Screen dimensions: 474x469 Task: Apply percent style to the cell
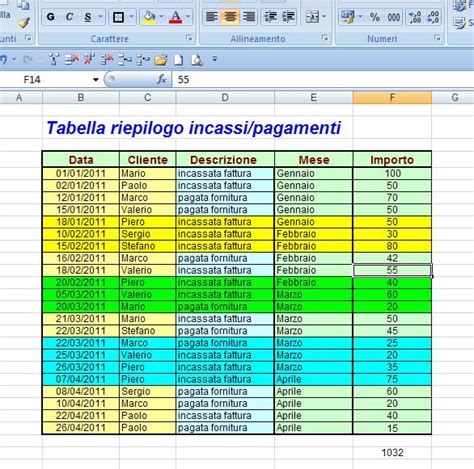(375, 17)
